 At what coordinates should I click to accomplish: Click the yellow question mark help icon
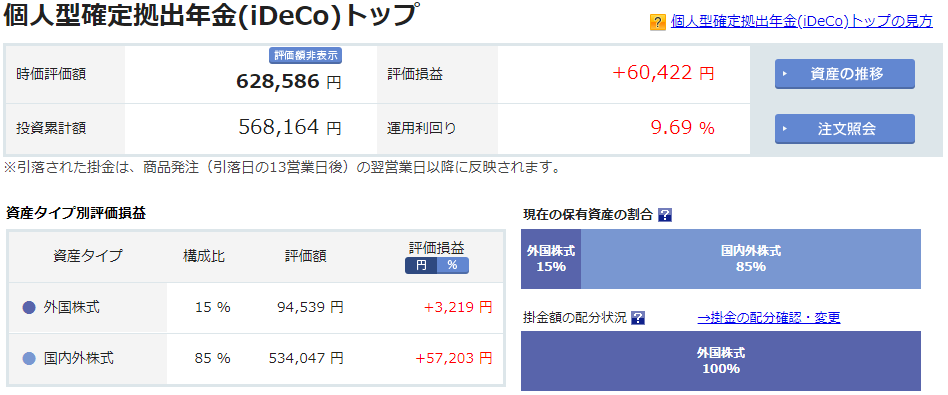(x=657, y=22)
